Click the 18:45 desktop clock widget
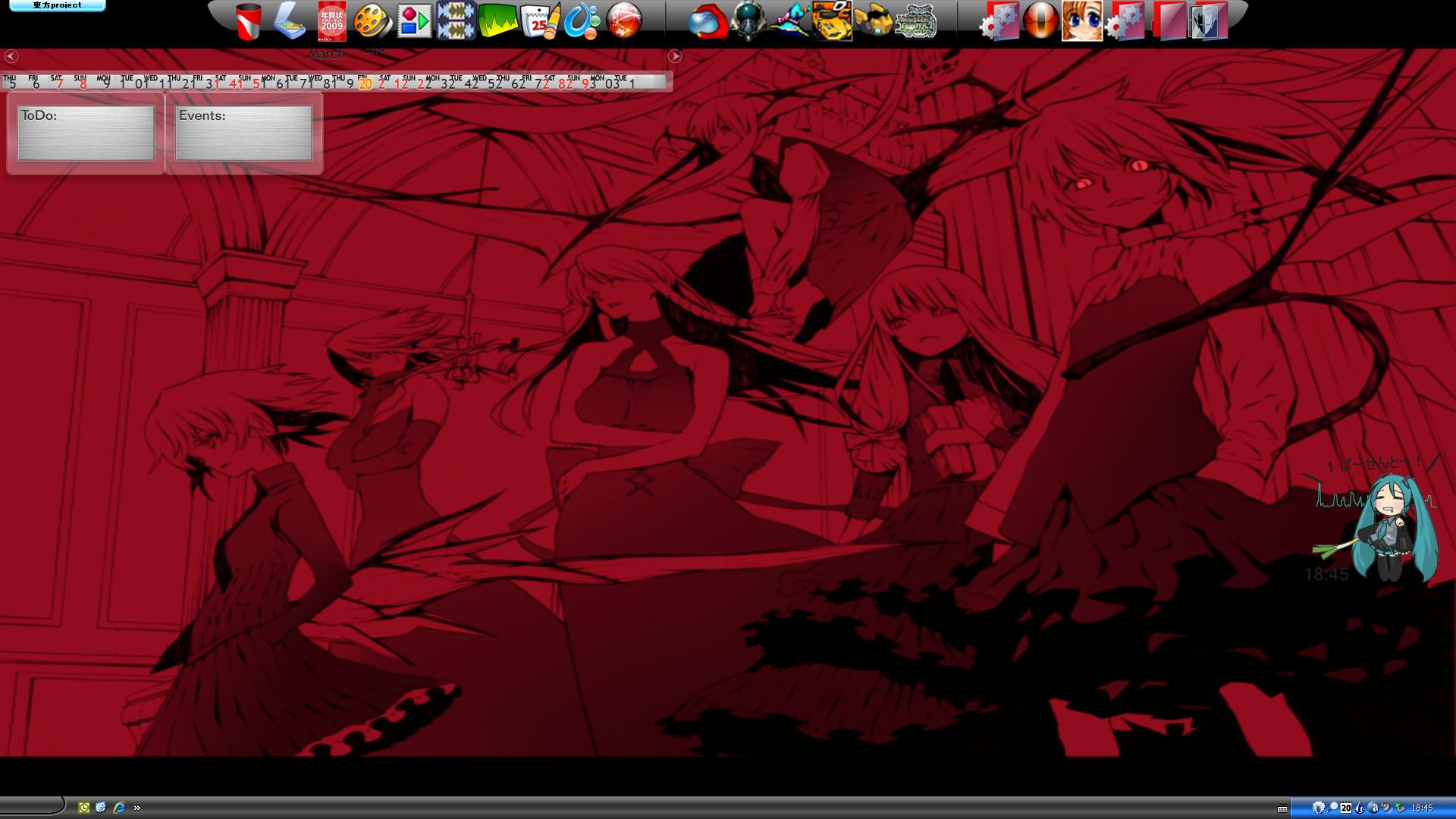Screen dimensions: 1456x819 click(x=1326, y=575)
